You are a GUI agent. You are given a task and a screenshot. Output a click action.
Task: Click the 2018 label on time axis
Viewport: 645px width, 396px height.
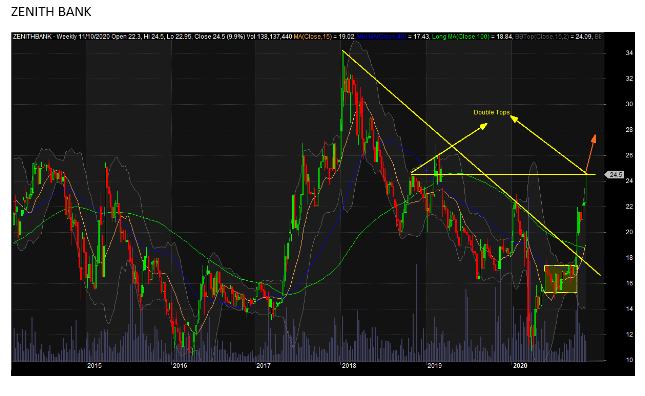(x=349, y=365)
